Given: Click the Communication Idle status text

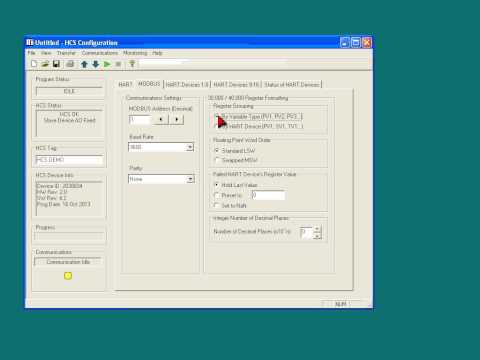Looking at the screenshot, I should click(x=68, y=262).
